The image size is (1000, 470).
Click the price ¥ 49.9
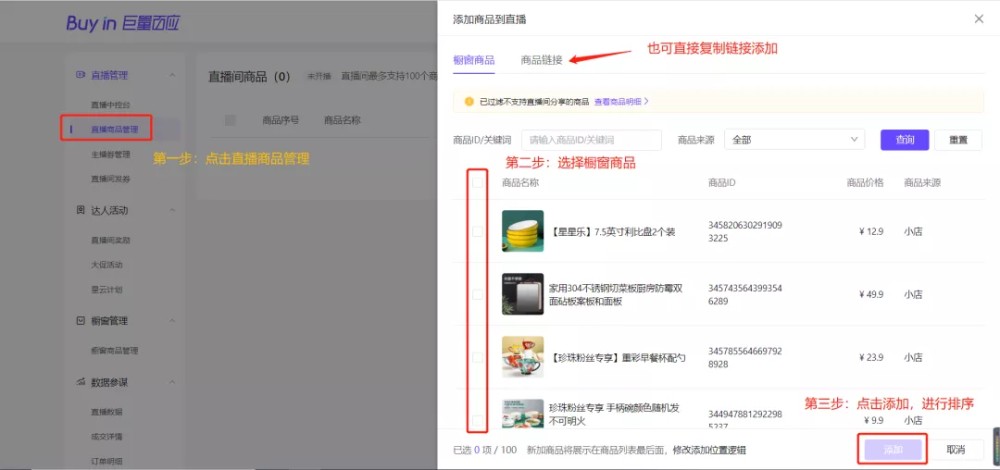[871, 295]
